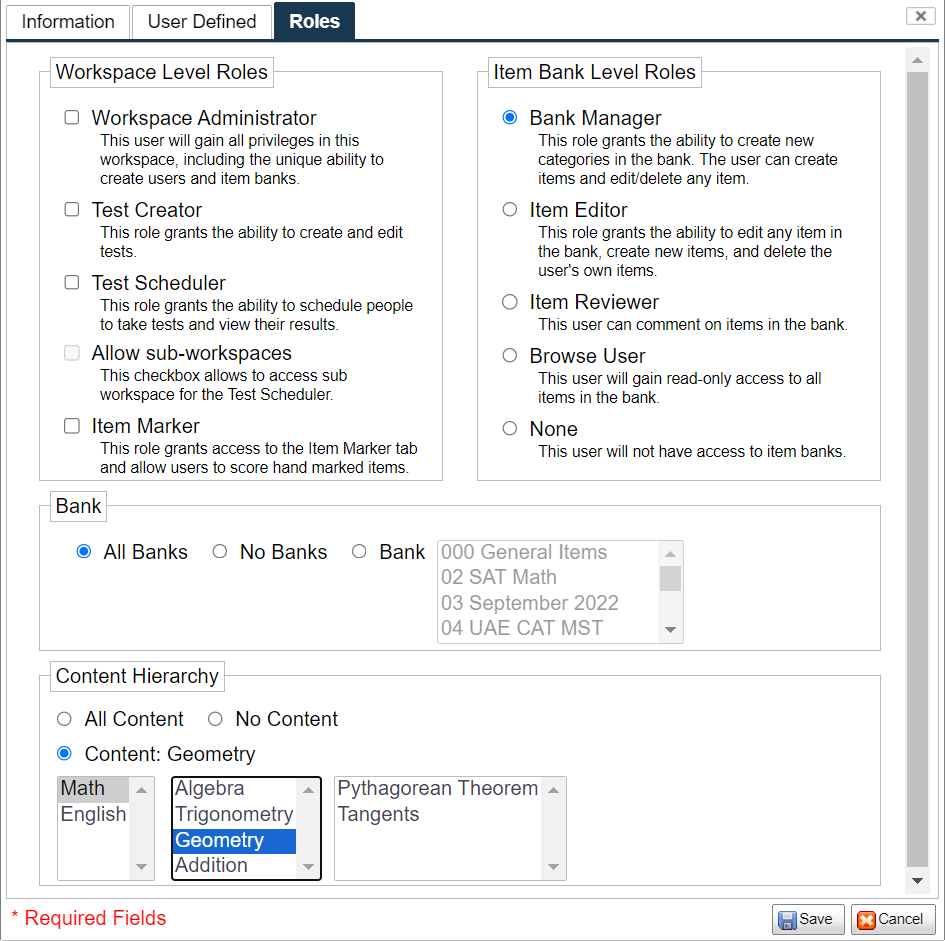The image size is (945, 941).
Task: Select the All Banks option
Action: [84, 551]
